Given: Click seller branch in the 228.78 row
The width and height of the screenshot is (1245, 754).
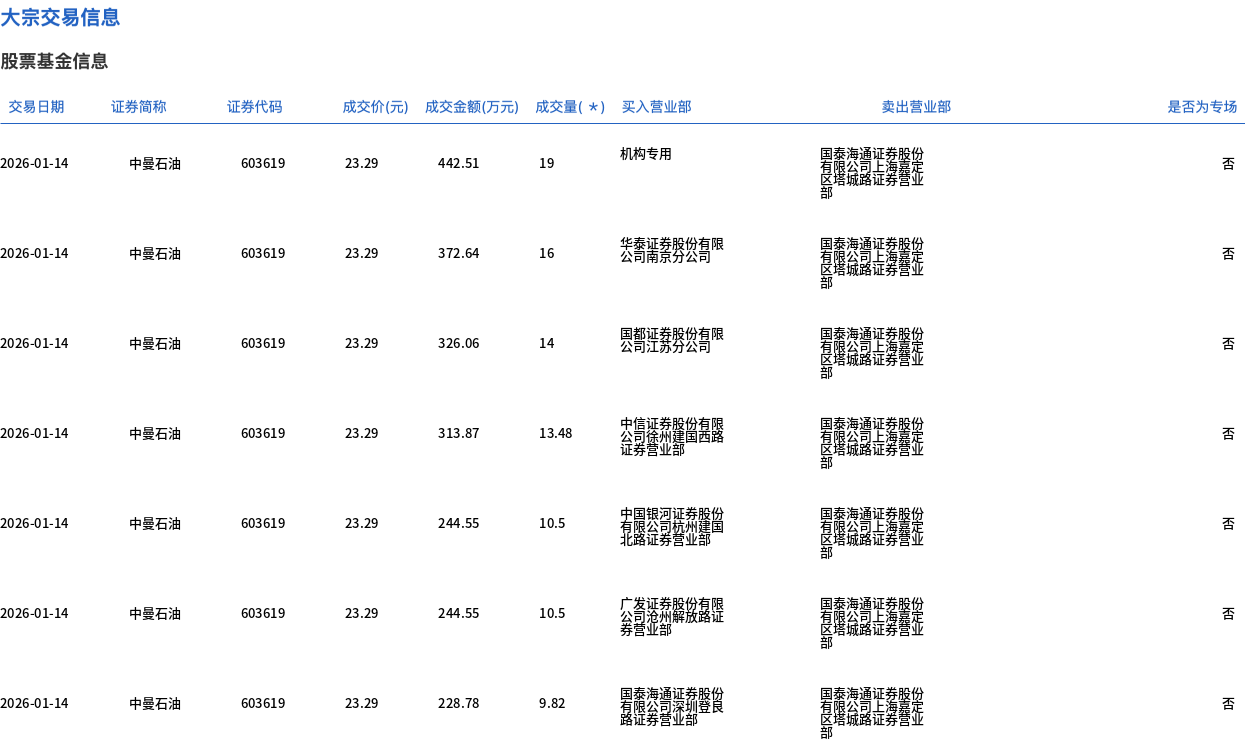Looking at the screenshot, I should pos(872,714).
